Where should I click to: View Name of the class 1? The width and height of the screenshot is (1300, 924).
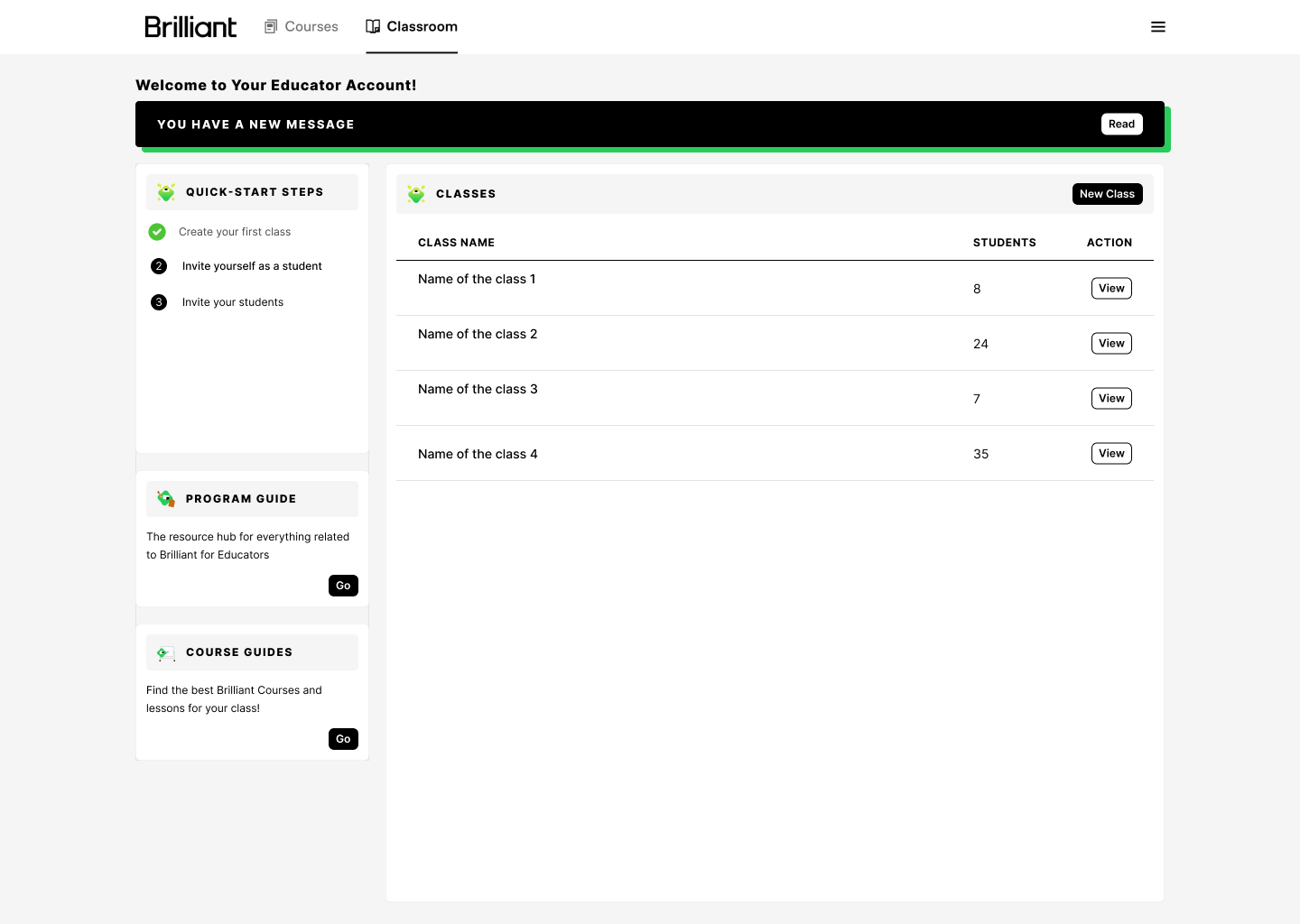tap(1111, 289)
